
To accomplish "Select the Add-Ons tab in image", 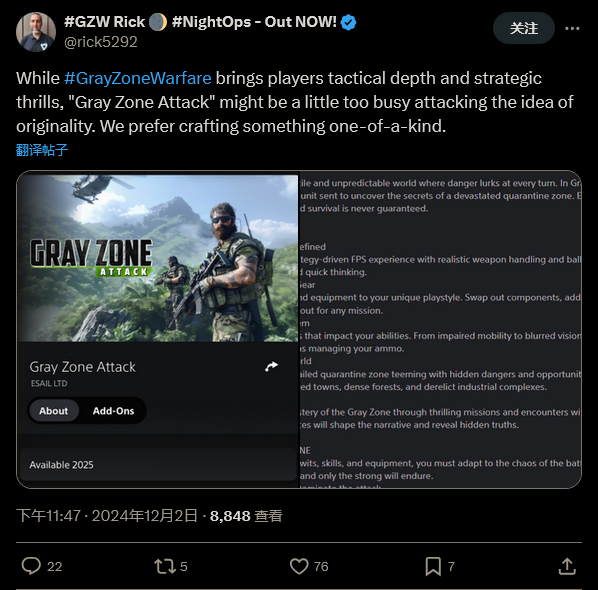I will pos(113,411).
